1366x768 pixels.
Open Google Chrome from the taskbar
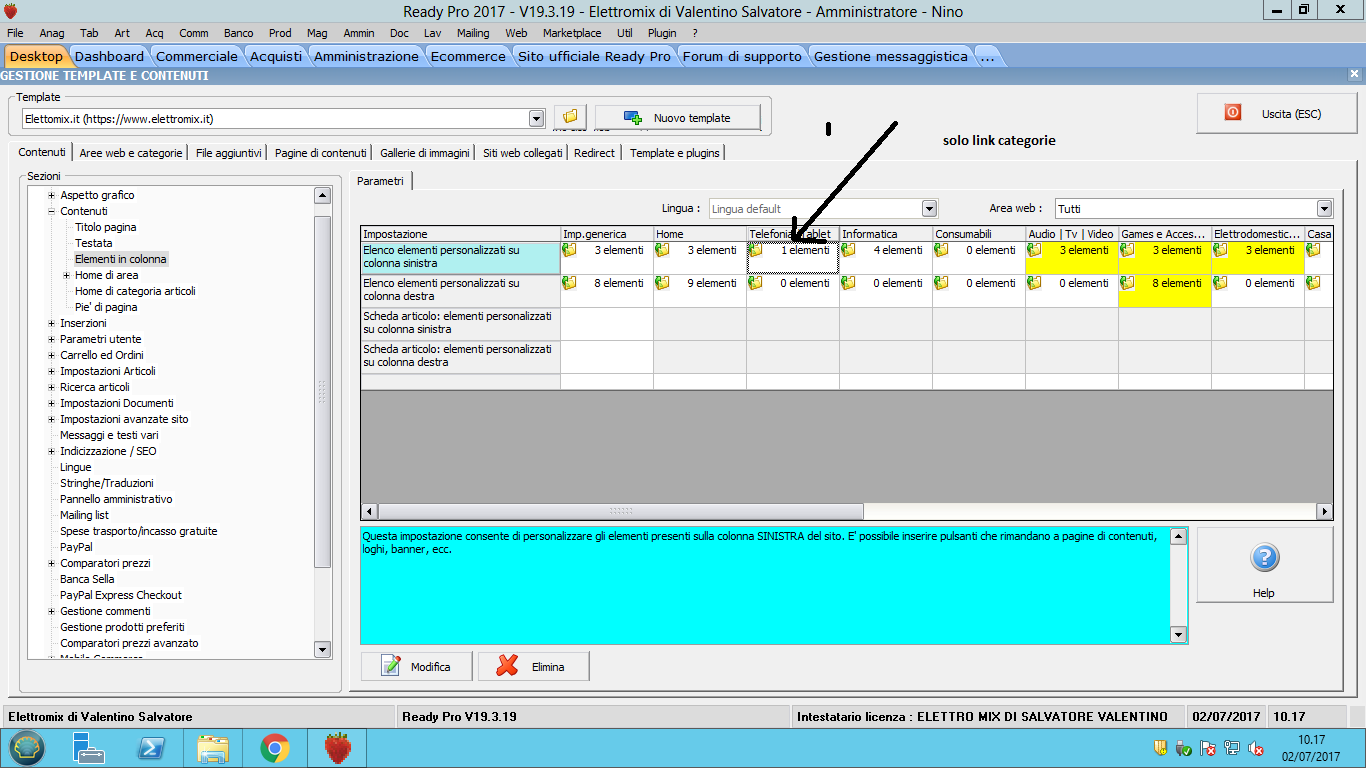coord(275,748)
